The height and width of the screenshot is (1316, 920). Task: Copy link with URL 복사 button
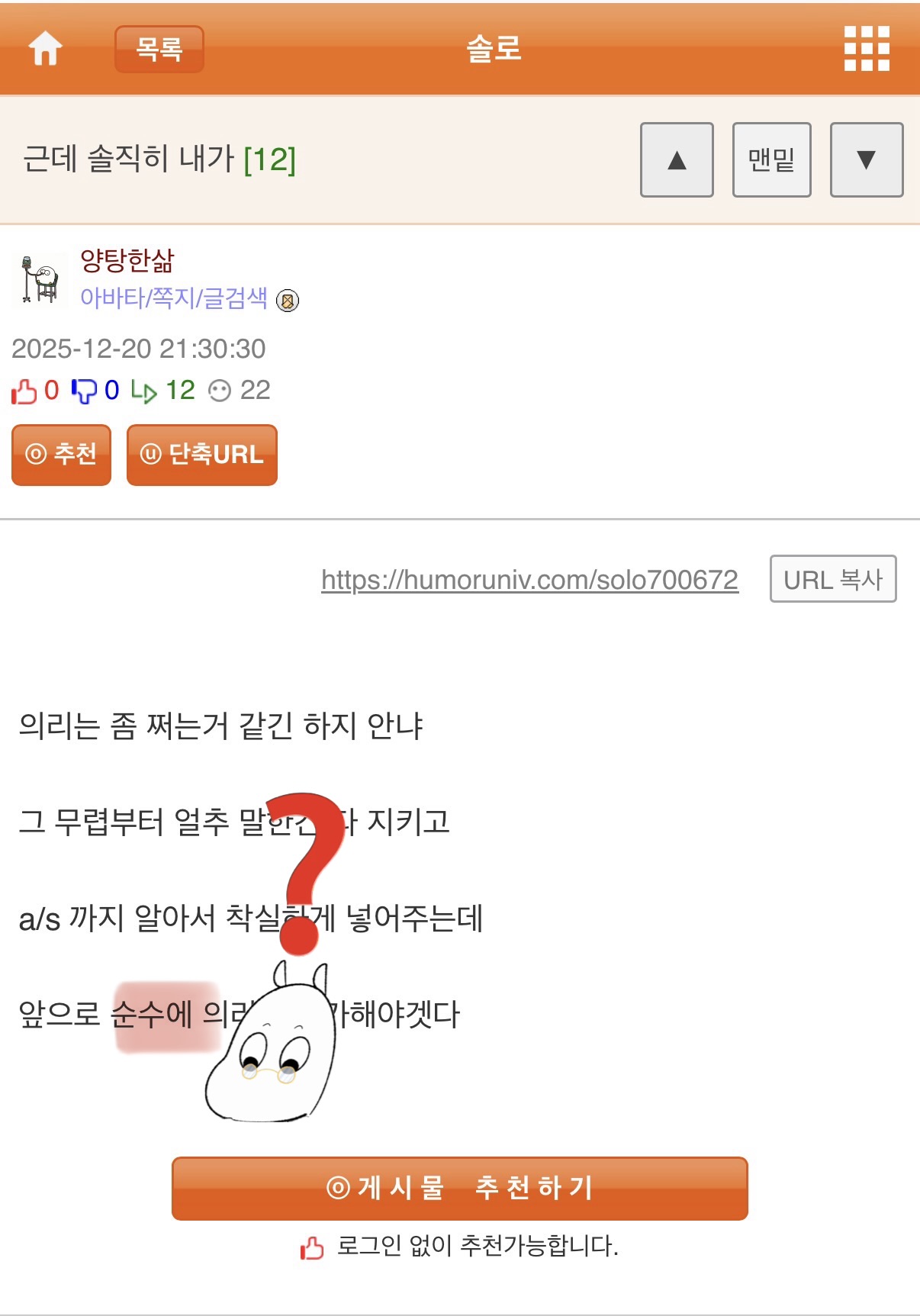click(833, 579)
